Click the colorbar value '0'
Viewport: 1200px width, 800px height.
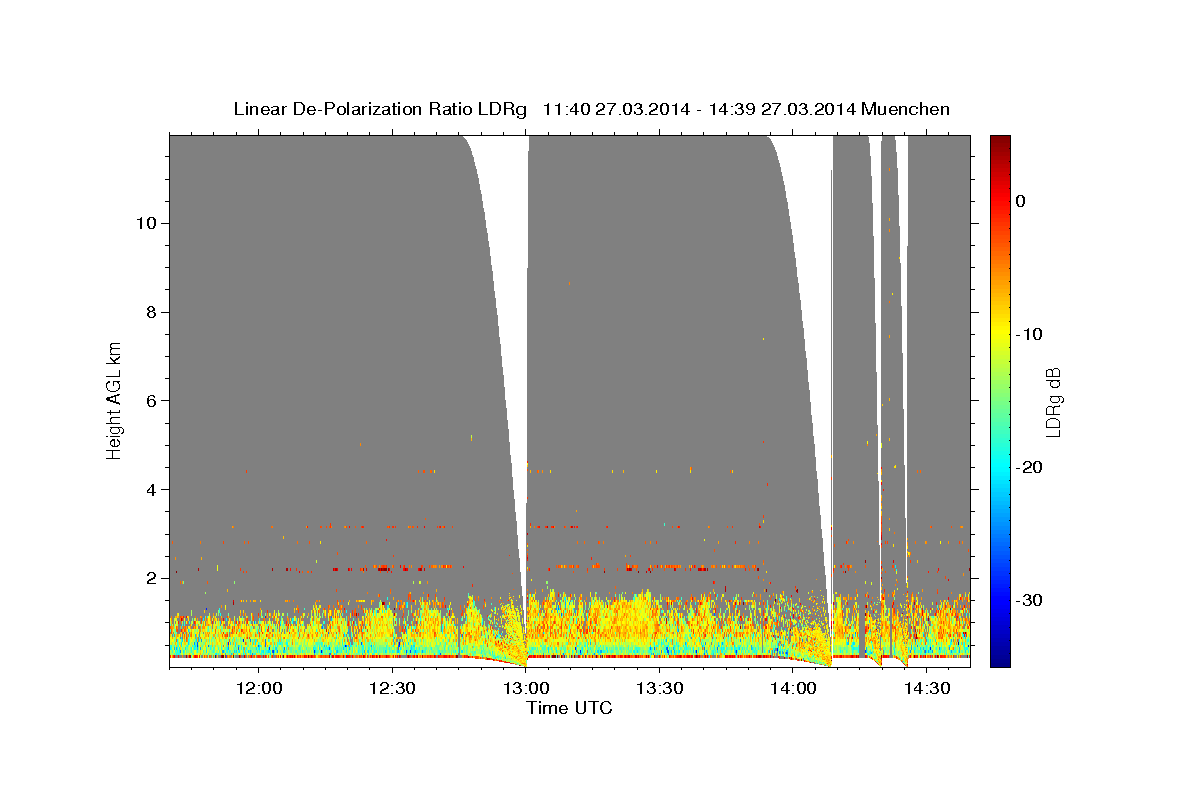1021,201
